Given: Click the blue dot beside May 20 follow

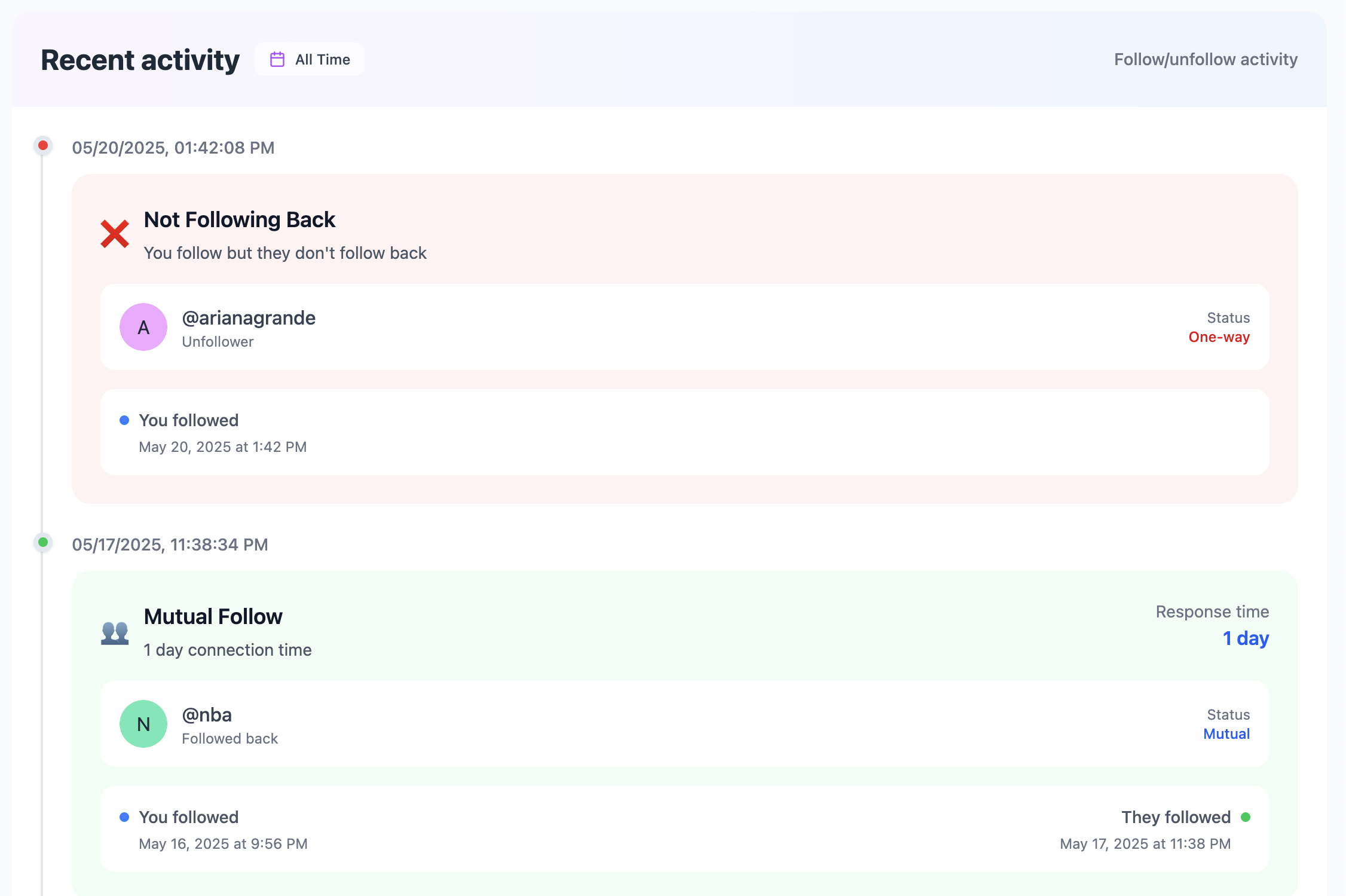Looking at the screenshot, I should [x=124, y=420].
